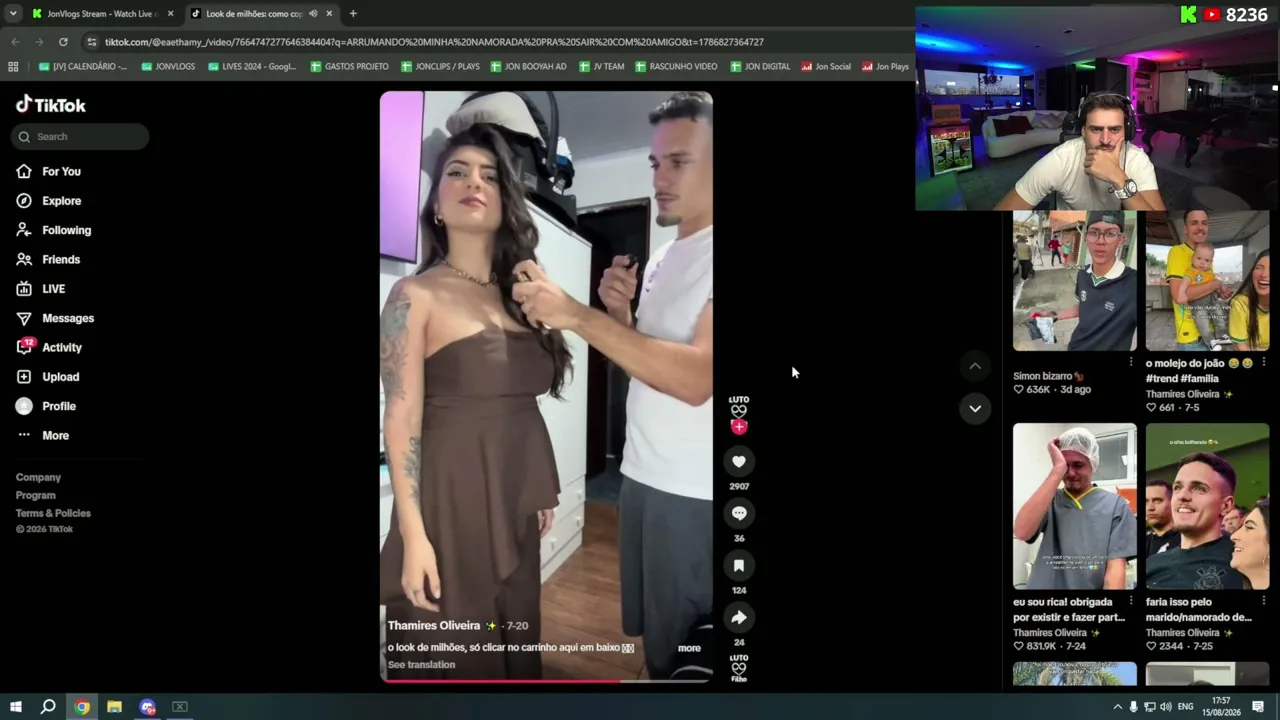Open the RASCUNHO VIDEO bookmark
The height and width of the screenshot is (720, 1280).
coord(675,67)
